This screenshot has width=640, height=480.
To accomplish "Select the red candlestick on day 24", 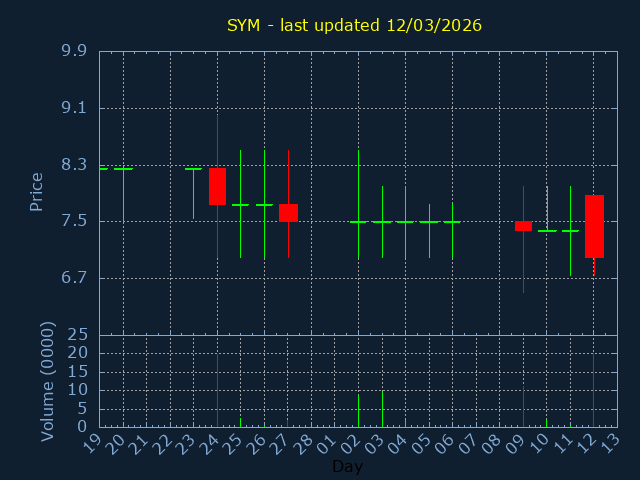I will (x=217, y=186).
